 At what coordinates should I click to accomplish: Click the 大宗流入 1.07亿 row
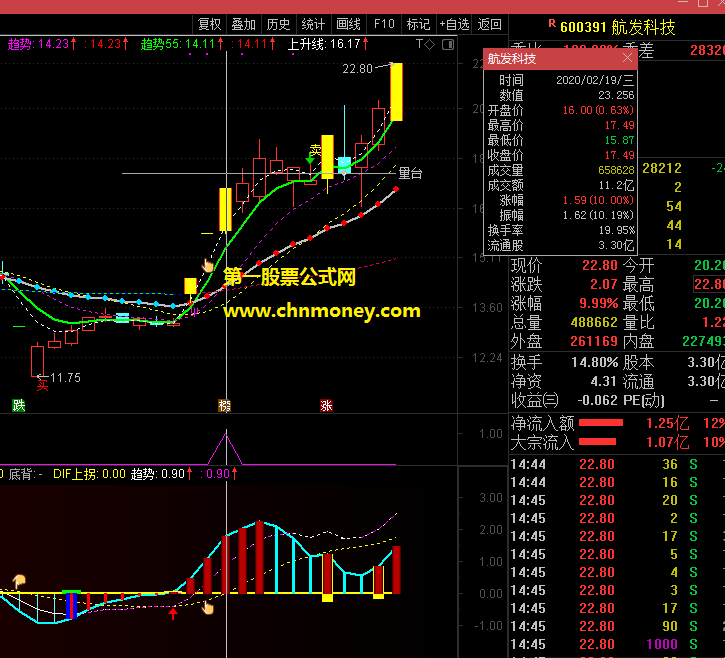(x=617, y=443)
